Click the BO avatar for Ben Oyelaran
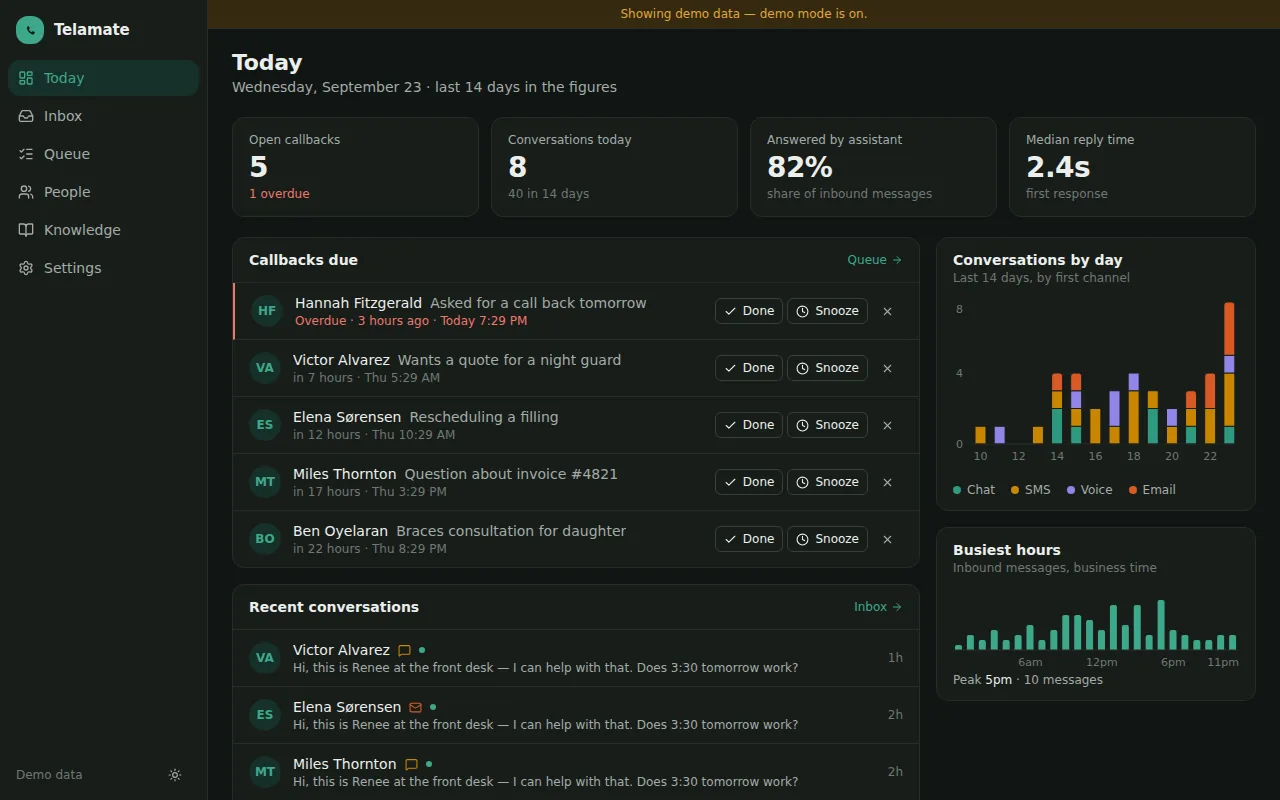This screenshot has height=800, width=1280. (x=265, y=539)
